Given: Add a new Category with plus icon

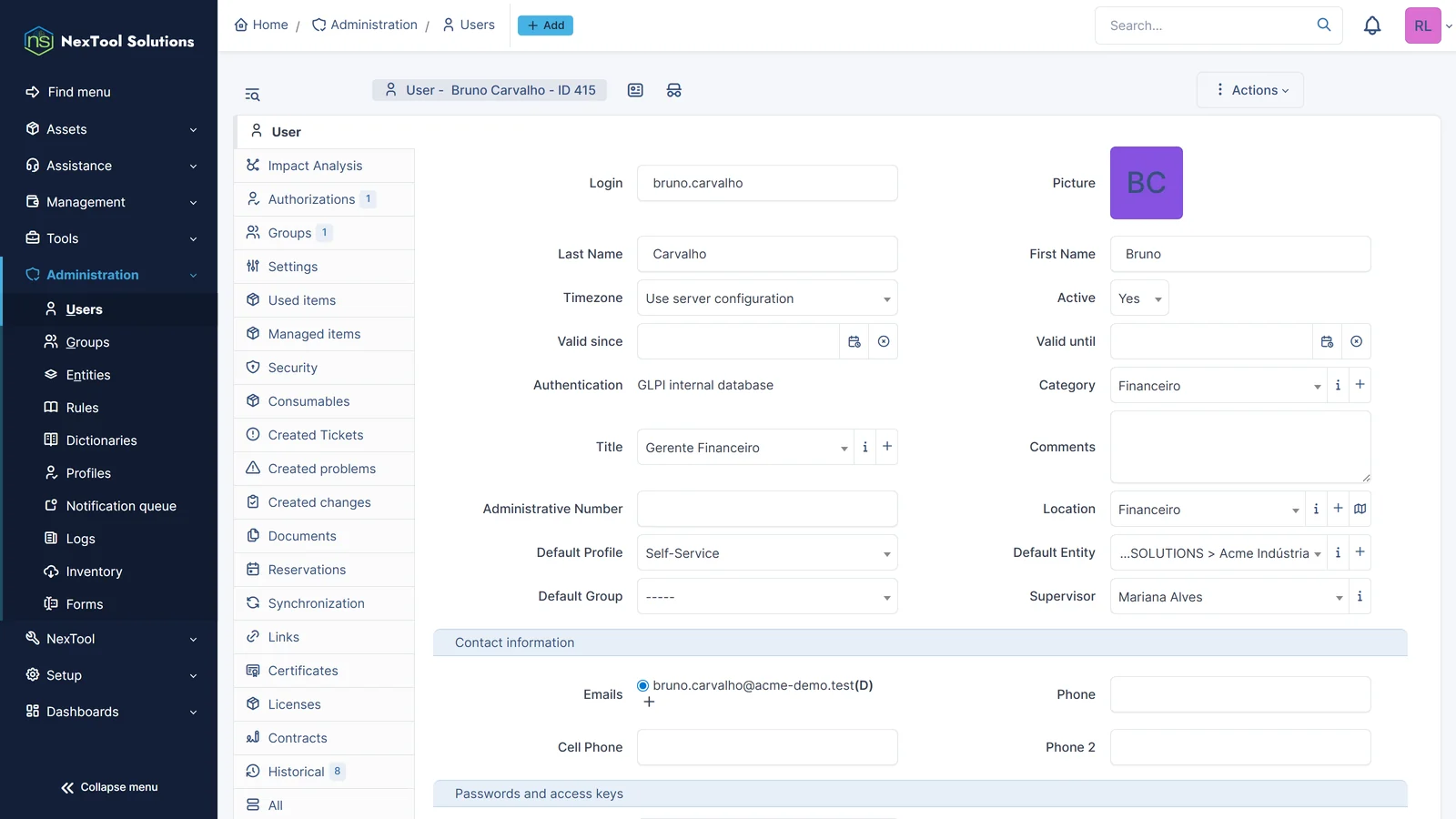Looking at the screenshot, I should click(x=1360, y=385).
